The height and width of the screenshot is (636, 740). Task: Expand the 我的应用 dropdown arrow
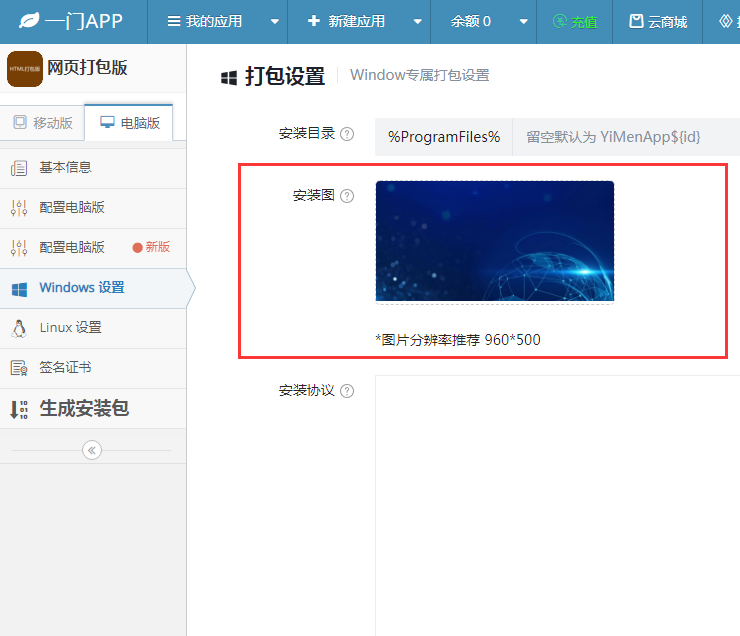coord(275,22)
